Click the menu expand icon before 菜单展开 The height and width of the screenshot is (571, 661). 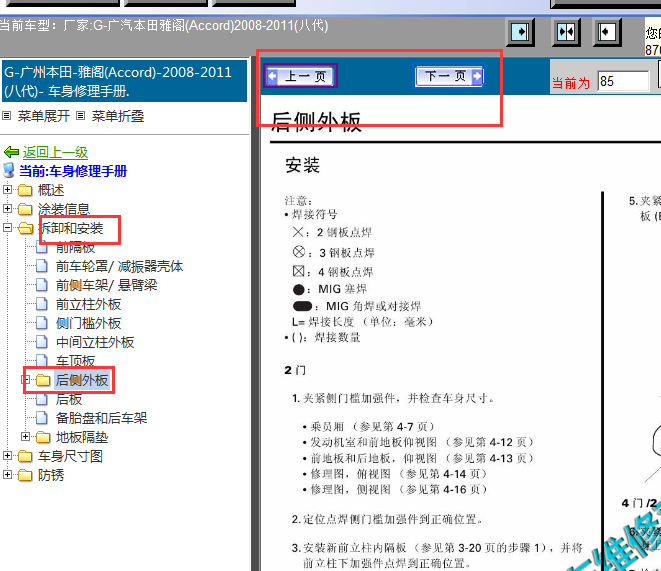coord(6,115)
